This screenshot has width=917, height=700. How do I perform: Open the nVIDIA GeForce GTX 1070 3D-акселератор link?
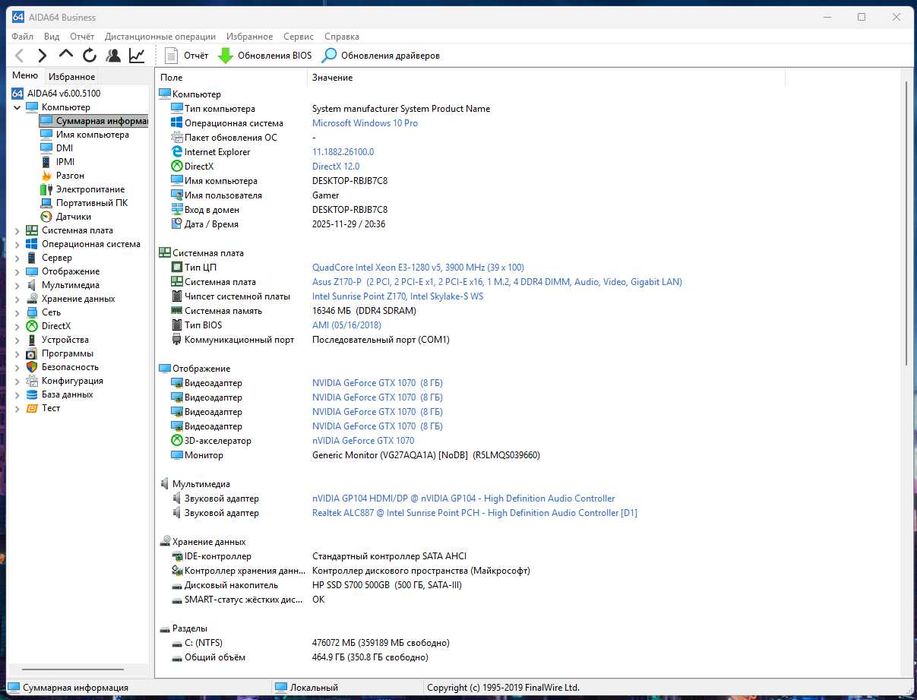[363, 440]
